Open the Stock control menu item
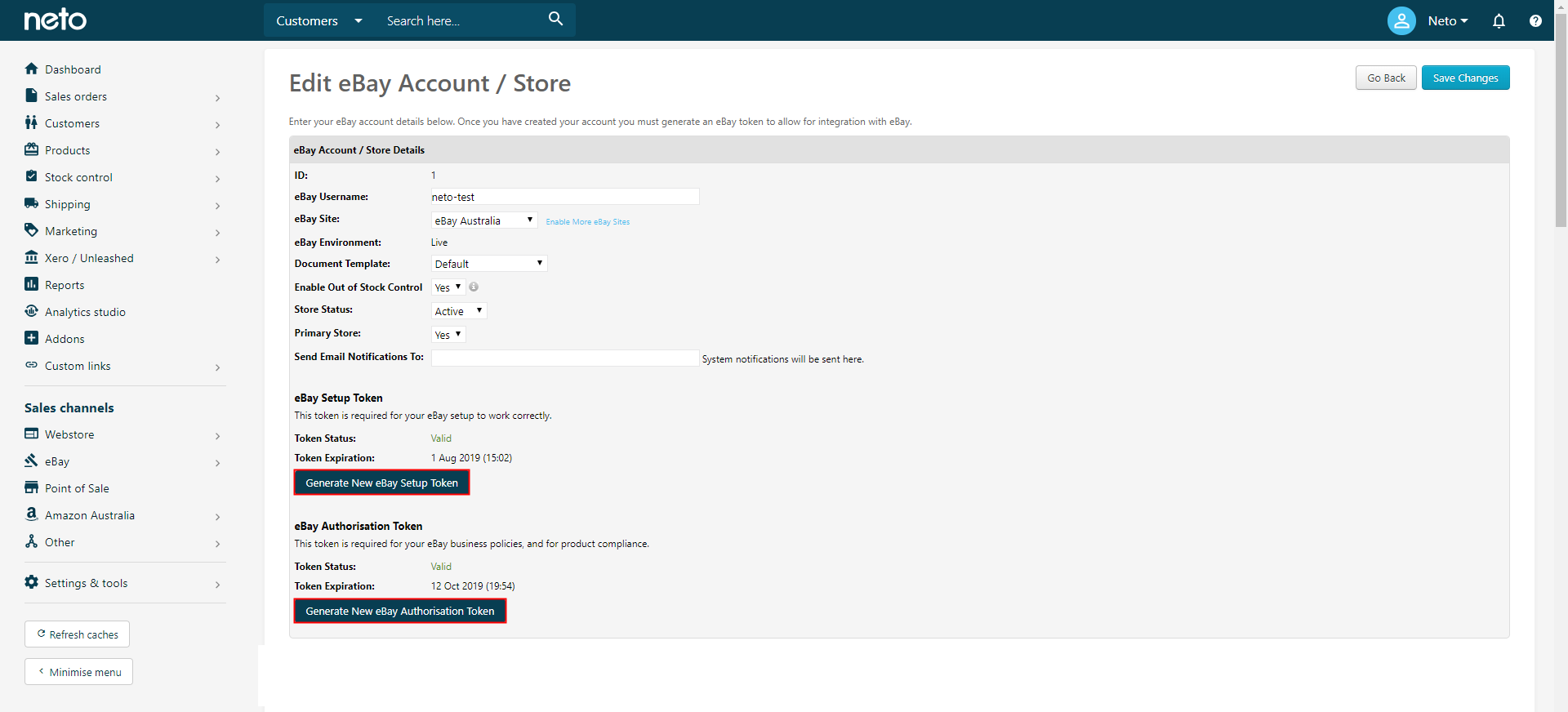The width and height of the screenshot is (1568, 712). point(78,177)
